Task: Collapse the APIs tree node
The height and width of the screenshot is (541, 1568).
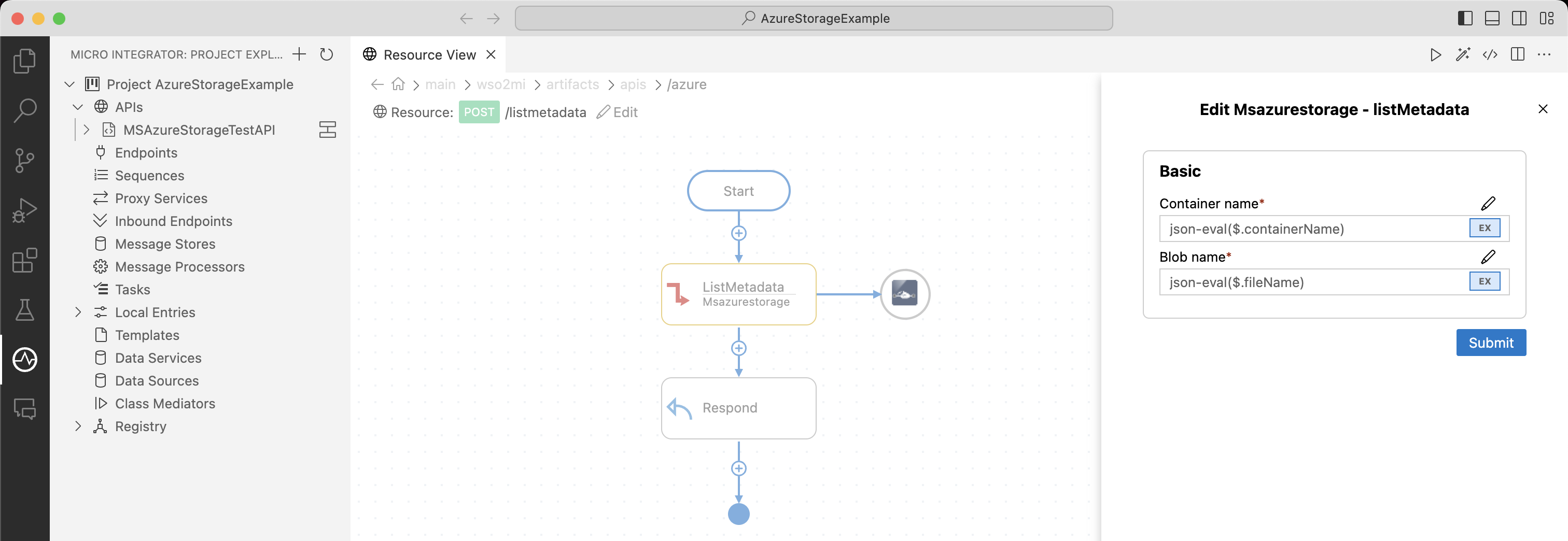Action: point(77,107)
